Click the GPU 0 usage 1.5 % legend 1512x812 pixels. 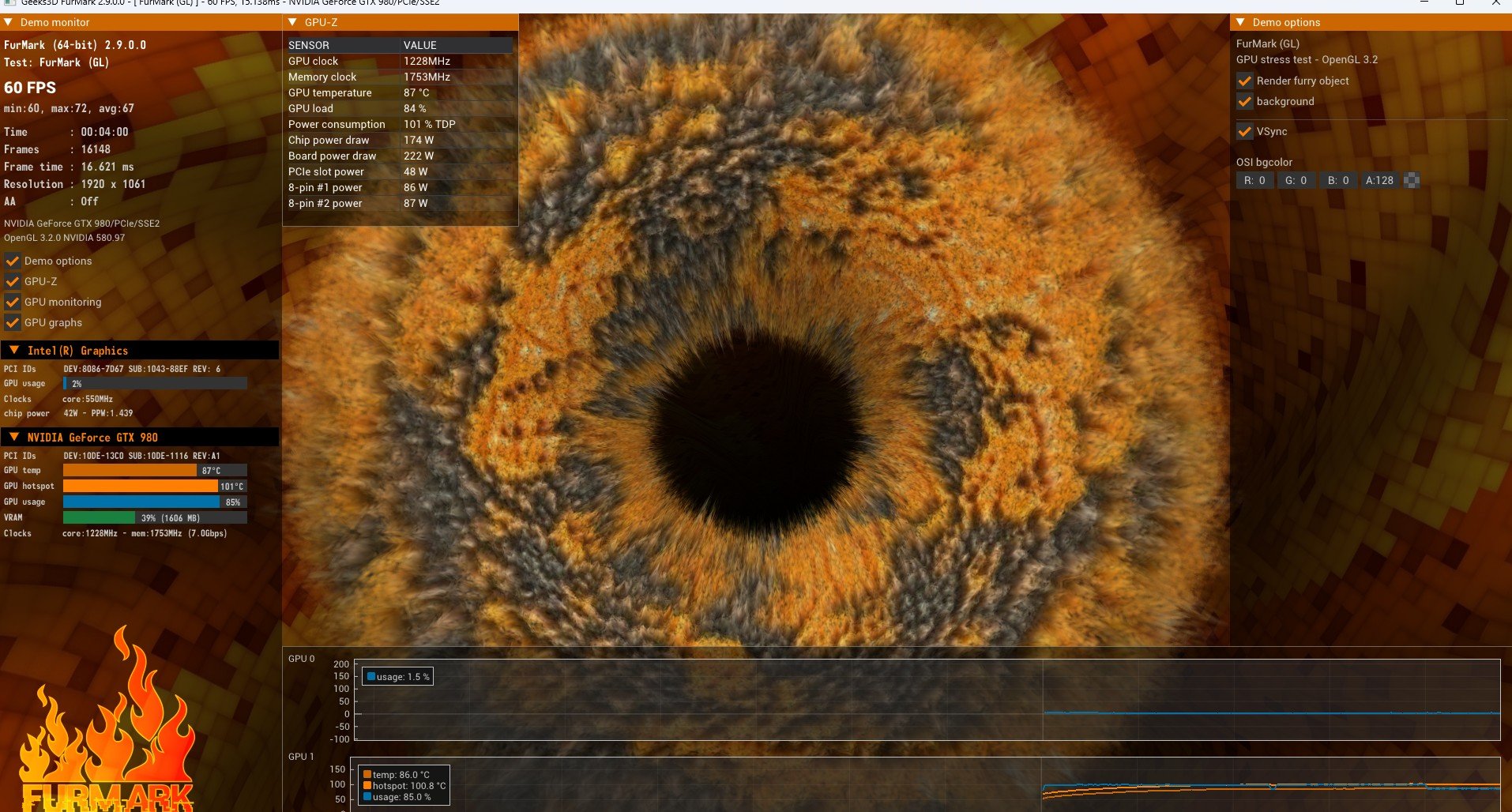(x=397, y=677)
